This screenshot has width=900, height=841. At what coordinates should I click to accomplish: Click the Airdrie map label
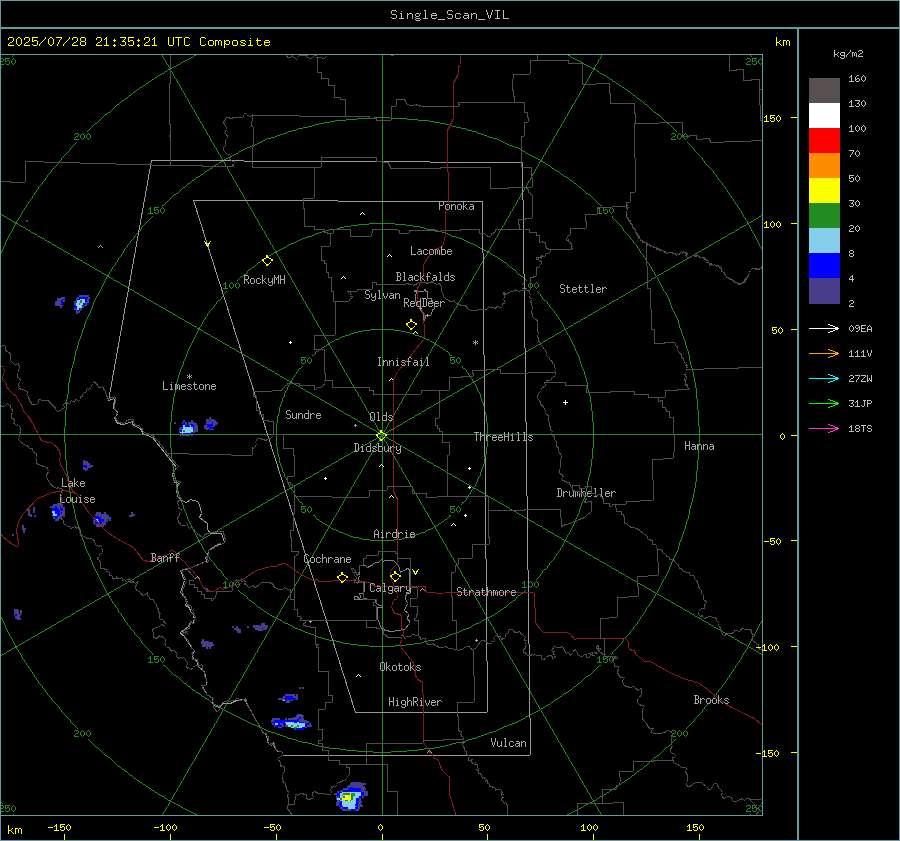point(394,534)
